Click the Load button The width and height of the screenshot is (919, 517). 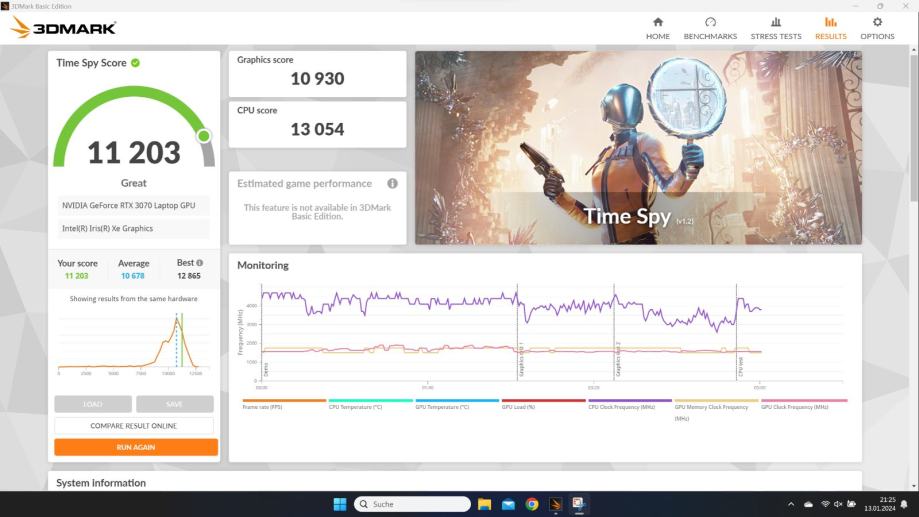point(93,404)
